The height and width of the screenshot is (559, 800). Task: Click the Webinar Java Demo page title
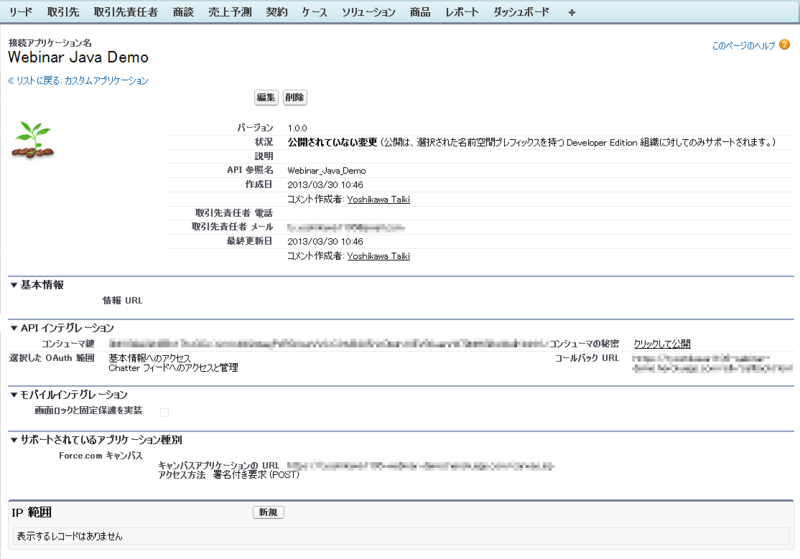[78, 57]
